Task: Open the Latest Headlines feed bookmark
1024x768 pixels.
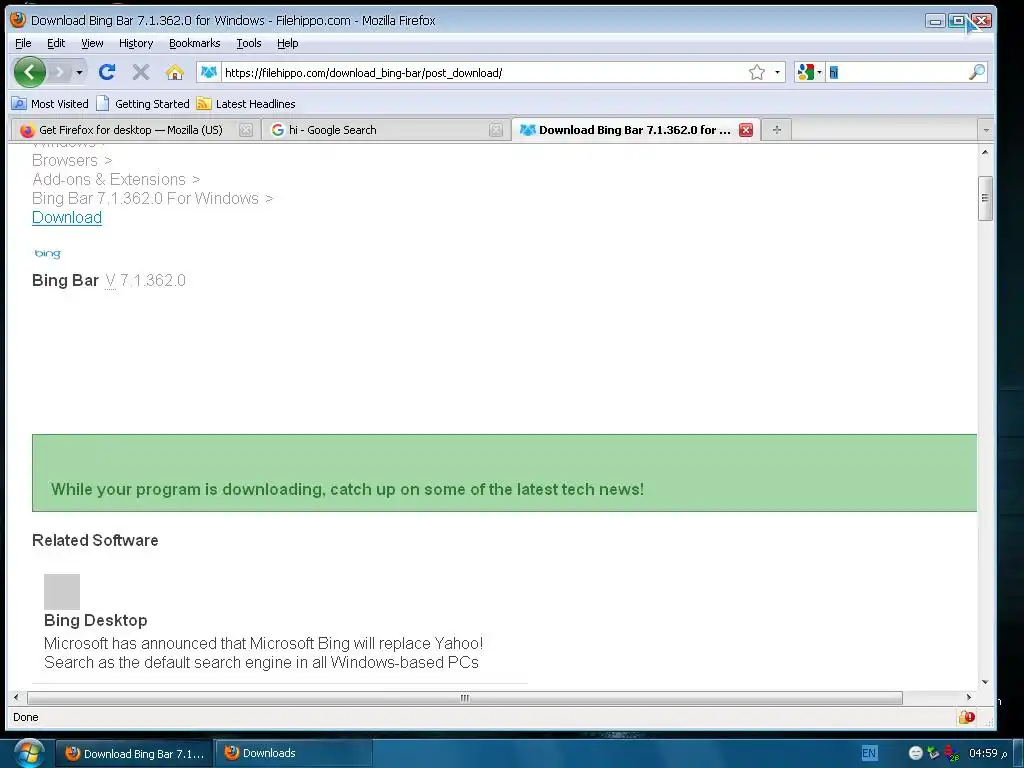Action: 246,104
